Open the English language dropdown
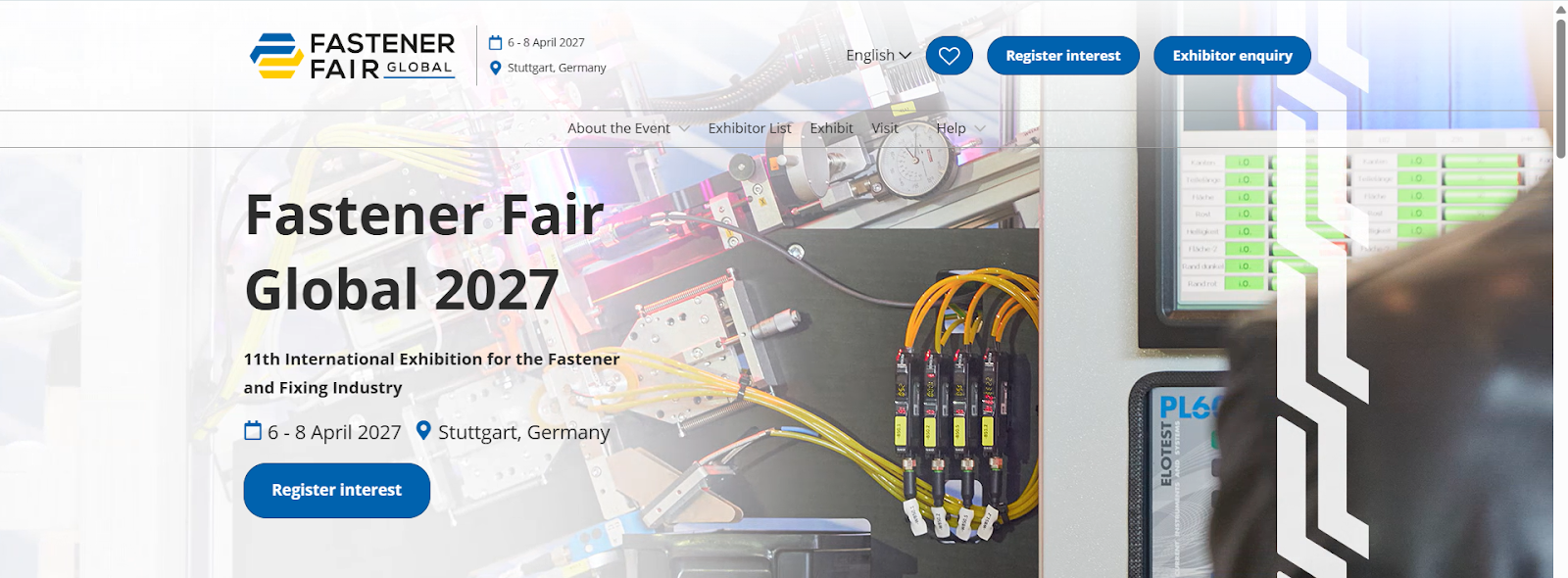The height and width of the screenshot is (578, 1568). coord(879,56)
